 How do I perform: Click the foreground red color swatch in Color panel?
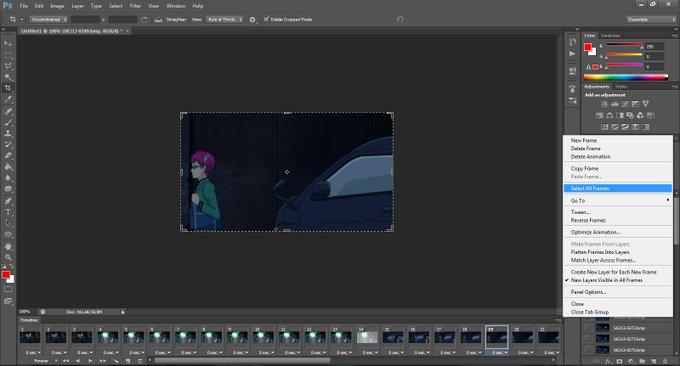(x=588, y=47)
